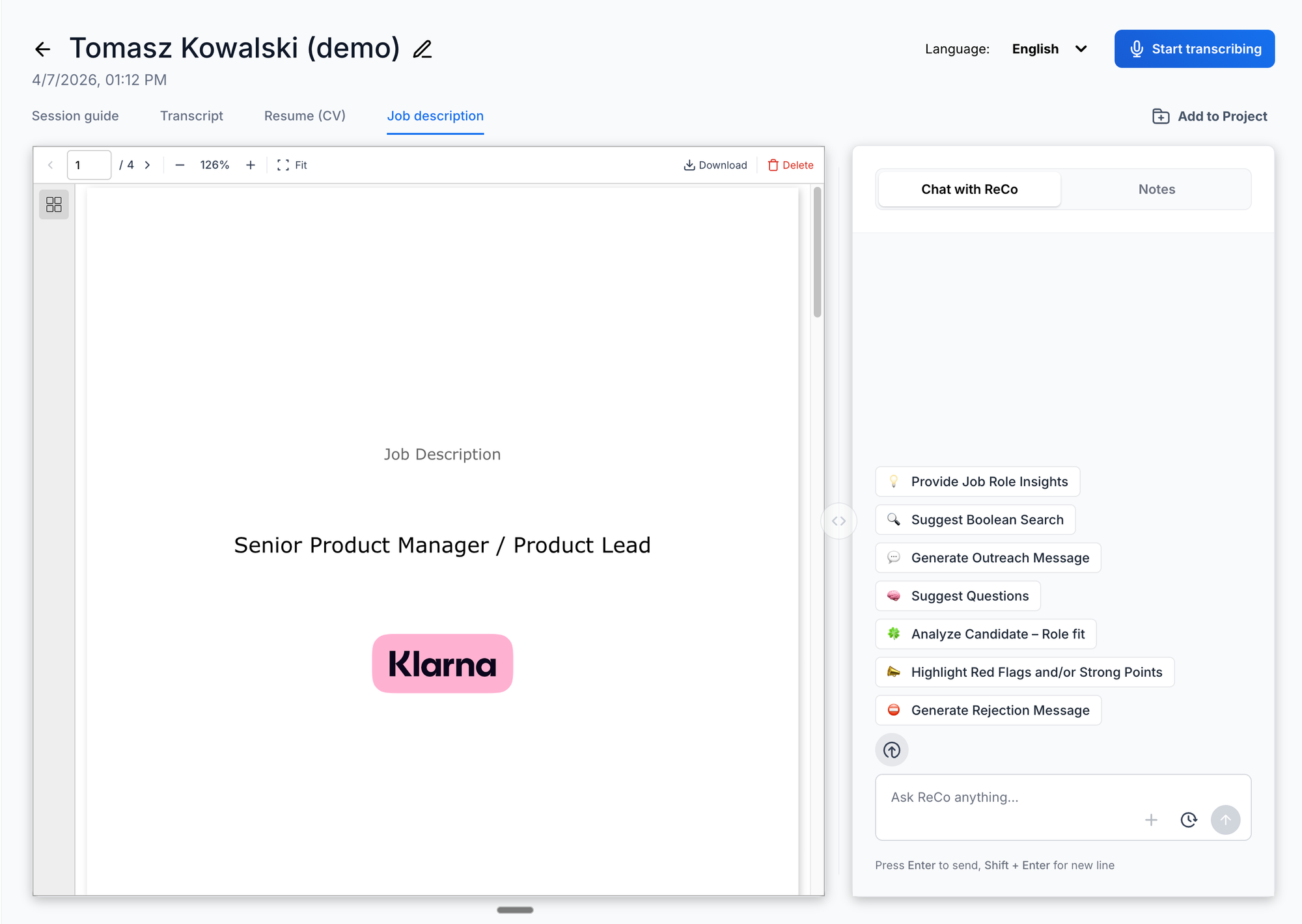Edit the candidate name with pencil icon
This screenshot has width=1302, height=924.
click(422, 49)
